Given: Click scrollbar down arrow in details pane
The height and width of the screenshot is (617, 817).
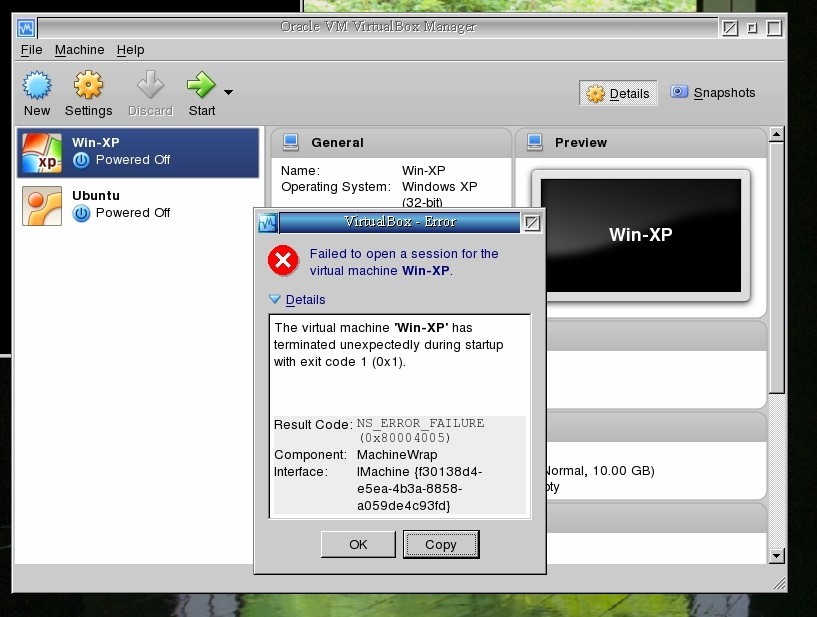Looking at the screenshot, I should tap(776, 556).
